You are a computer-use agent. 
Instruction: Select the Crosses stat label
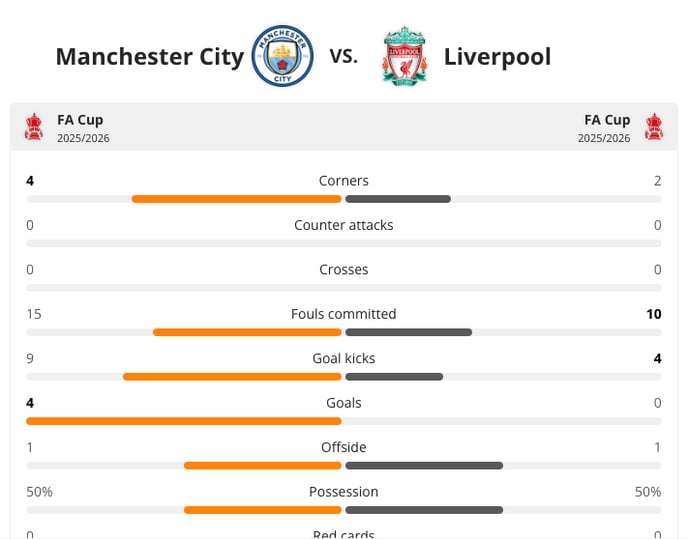[x=344, y=270]
